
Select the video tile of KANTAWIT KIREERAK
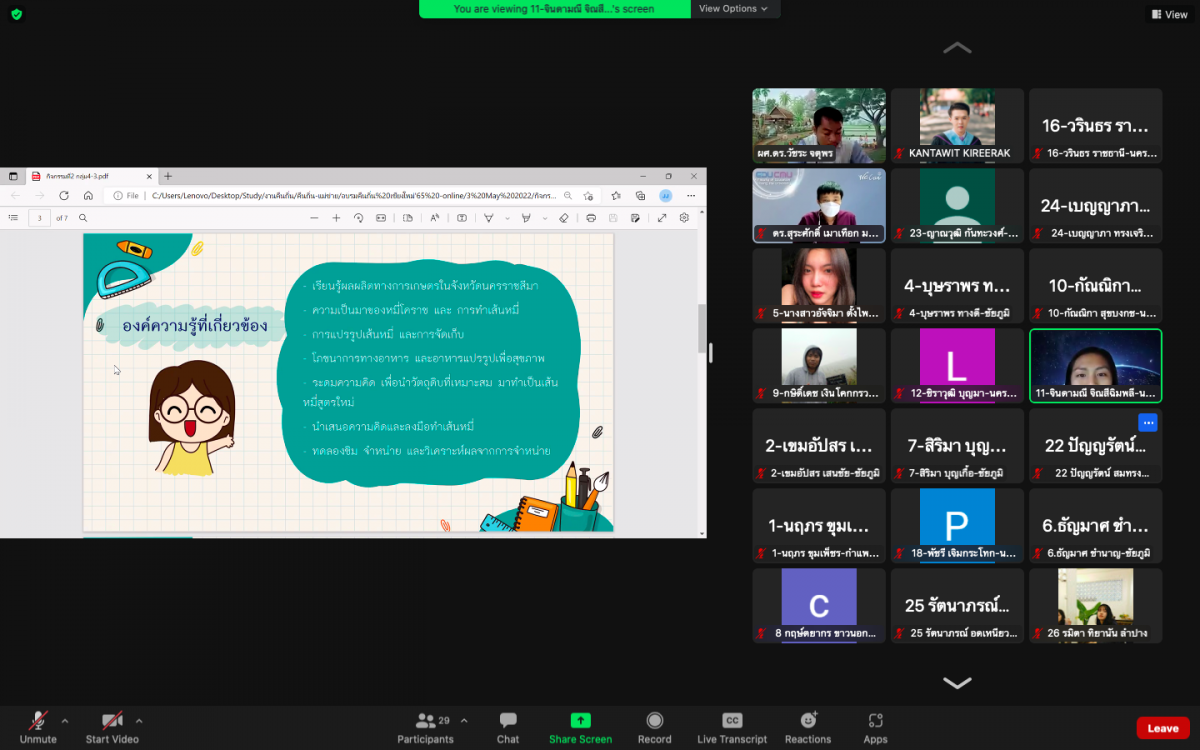957,125
